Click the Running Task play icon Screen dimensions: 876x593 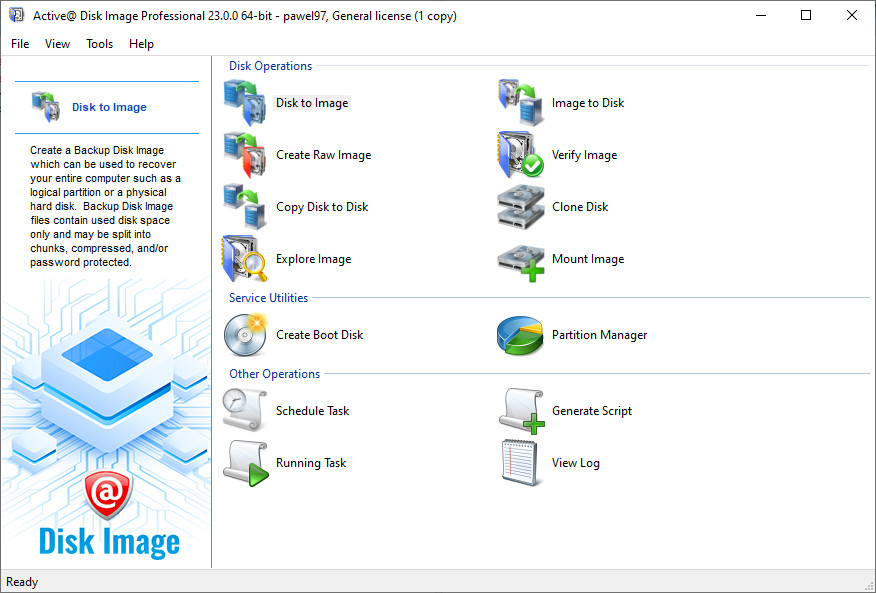point(246,463)
